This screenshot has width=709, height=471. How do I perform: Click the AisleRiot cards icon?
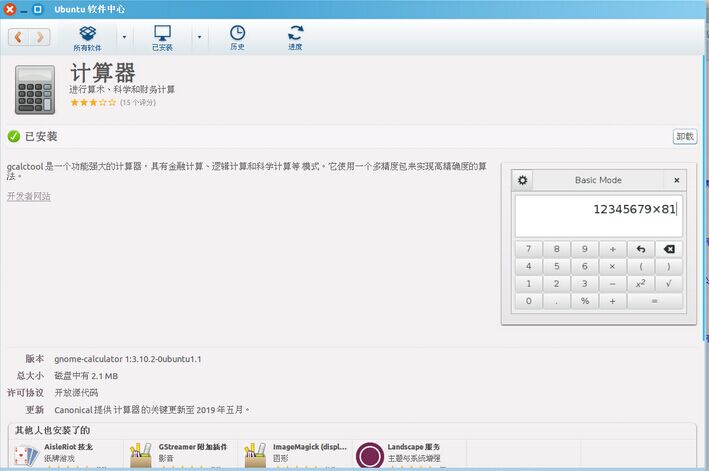point(26,455)
